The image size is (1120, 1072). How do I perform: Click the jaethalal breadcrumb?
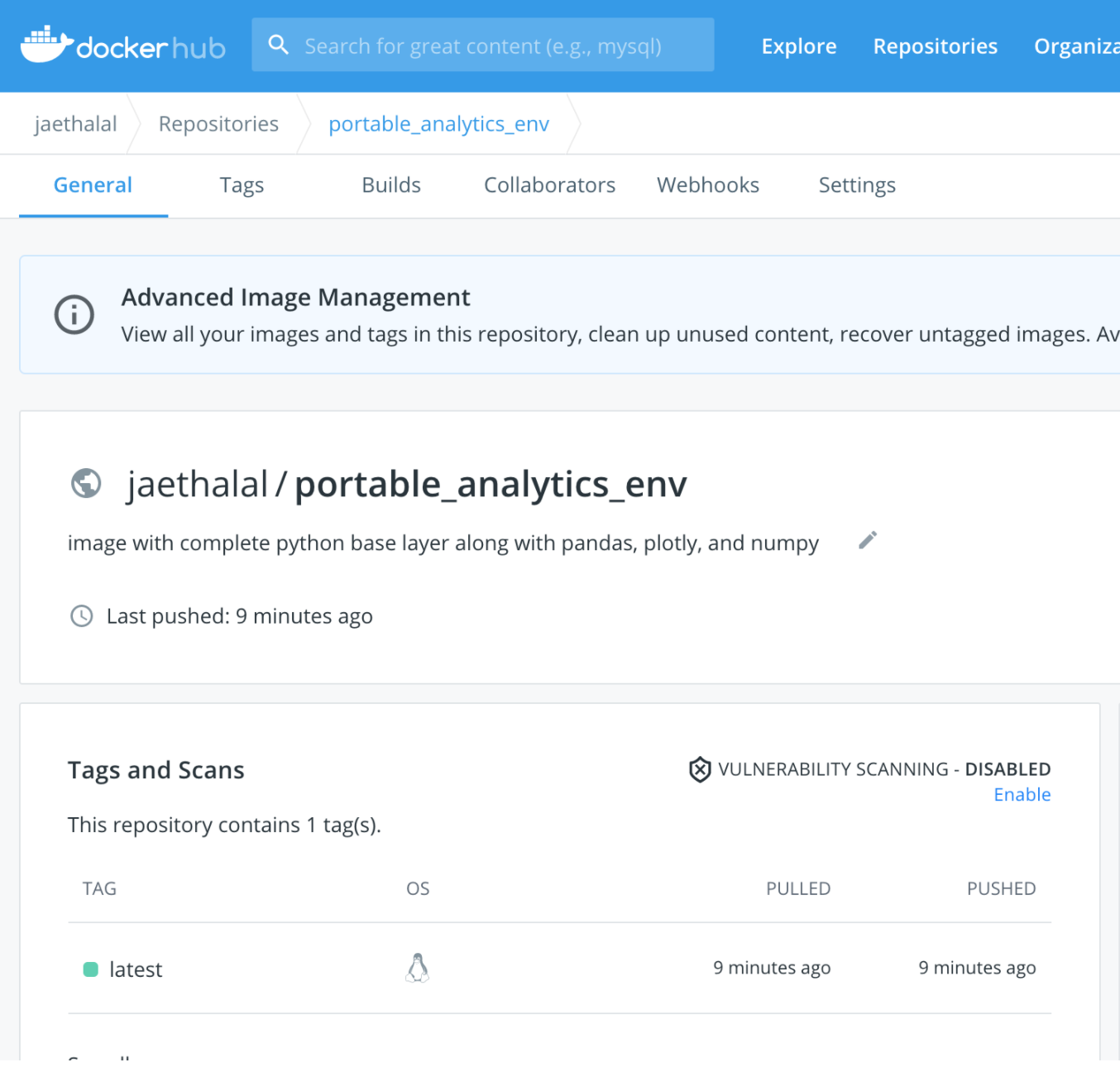pos(75,124)
